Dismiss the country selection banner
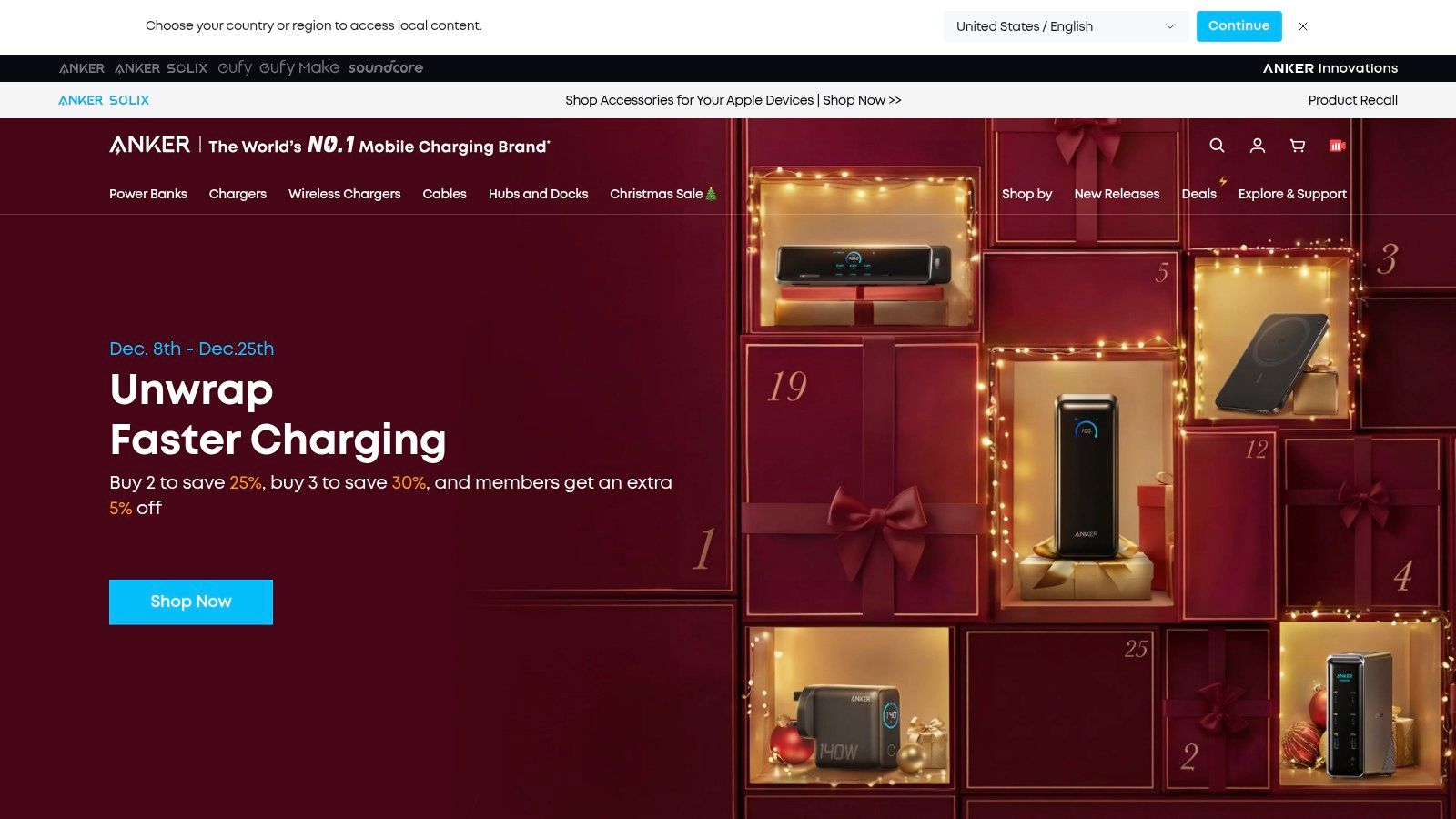The height and width of the screenshot is (819, 1456). point(1303,26)
